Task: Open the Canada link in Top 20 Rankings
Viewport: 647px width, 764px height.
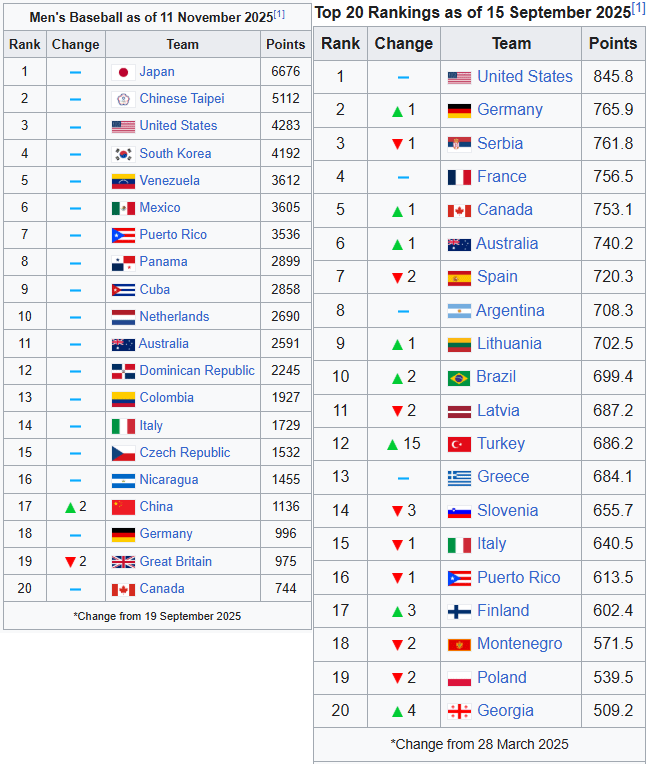Action: 505,210
